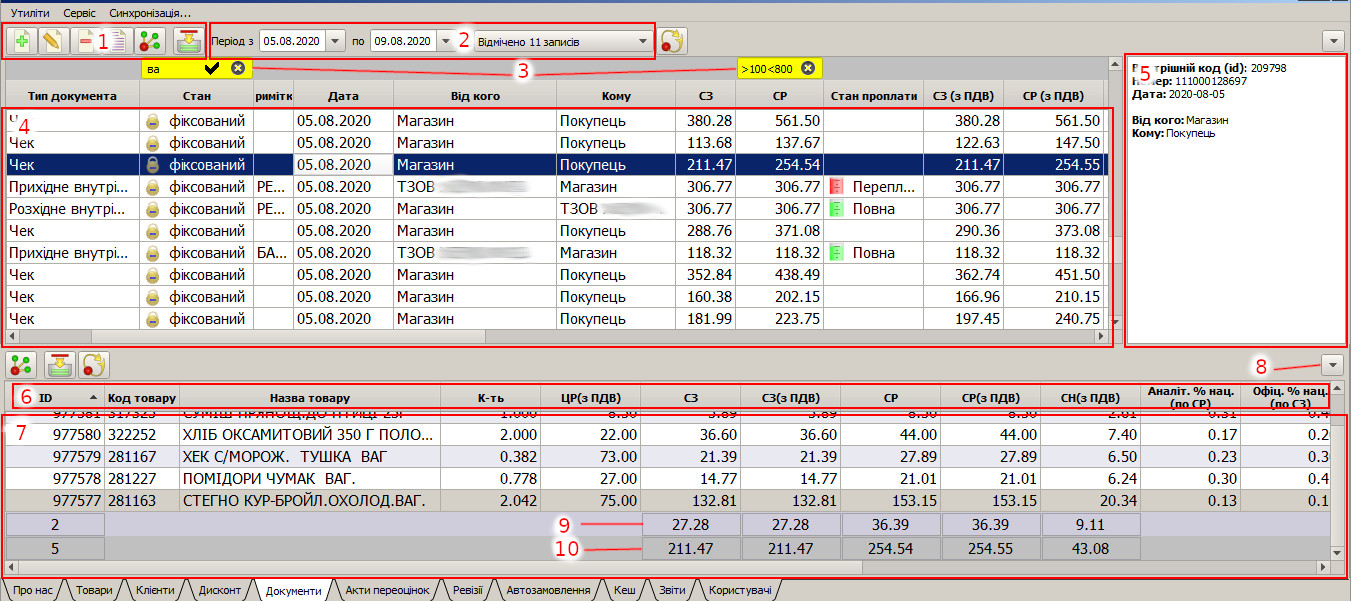Open the Сервіс menu
This screenshot has height=601, width=1351.
point(80,13)
